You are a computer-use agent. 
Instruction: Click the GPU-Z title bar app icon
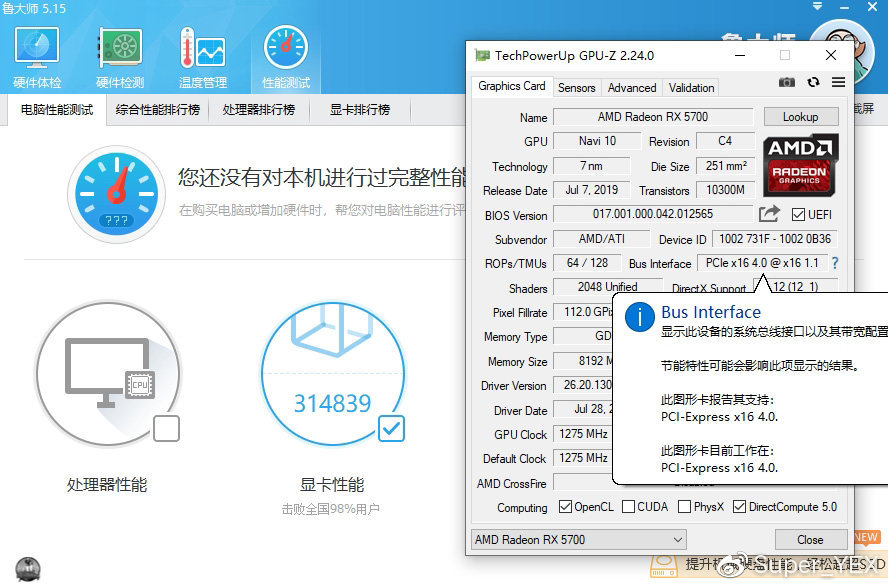(x=482, y=55)
